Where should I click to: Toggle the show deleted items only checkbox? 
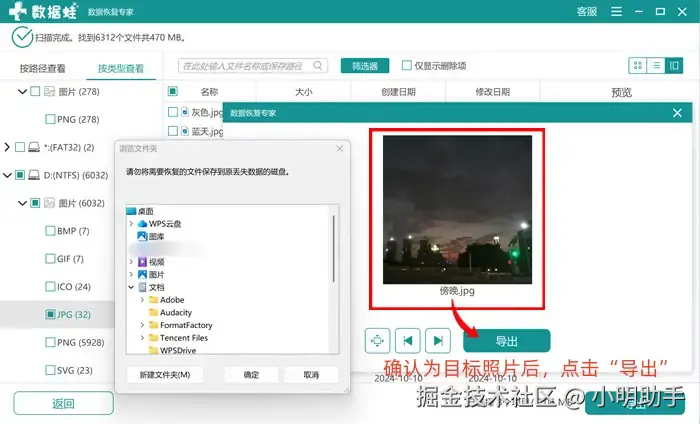point(406,66)
